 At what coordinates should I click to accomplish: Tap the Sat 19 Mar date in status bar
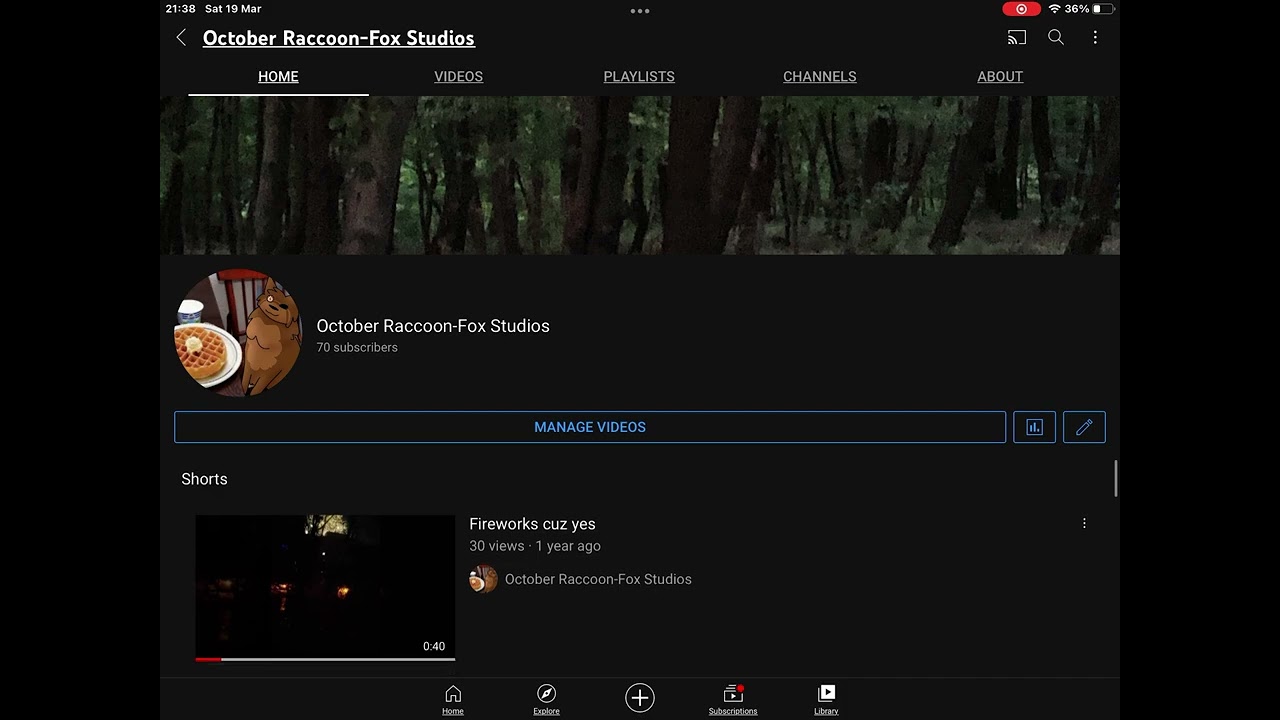233,9
